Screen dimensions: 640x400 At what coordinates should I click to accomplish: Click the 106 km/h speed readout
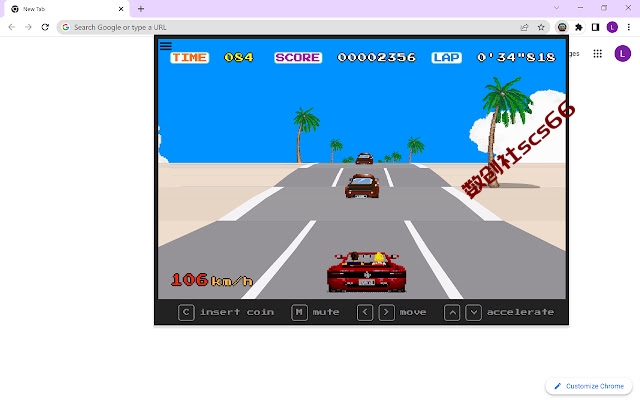[212, 280]
